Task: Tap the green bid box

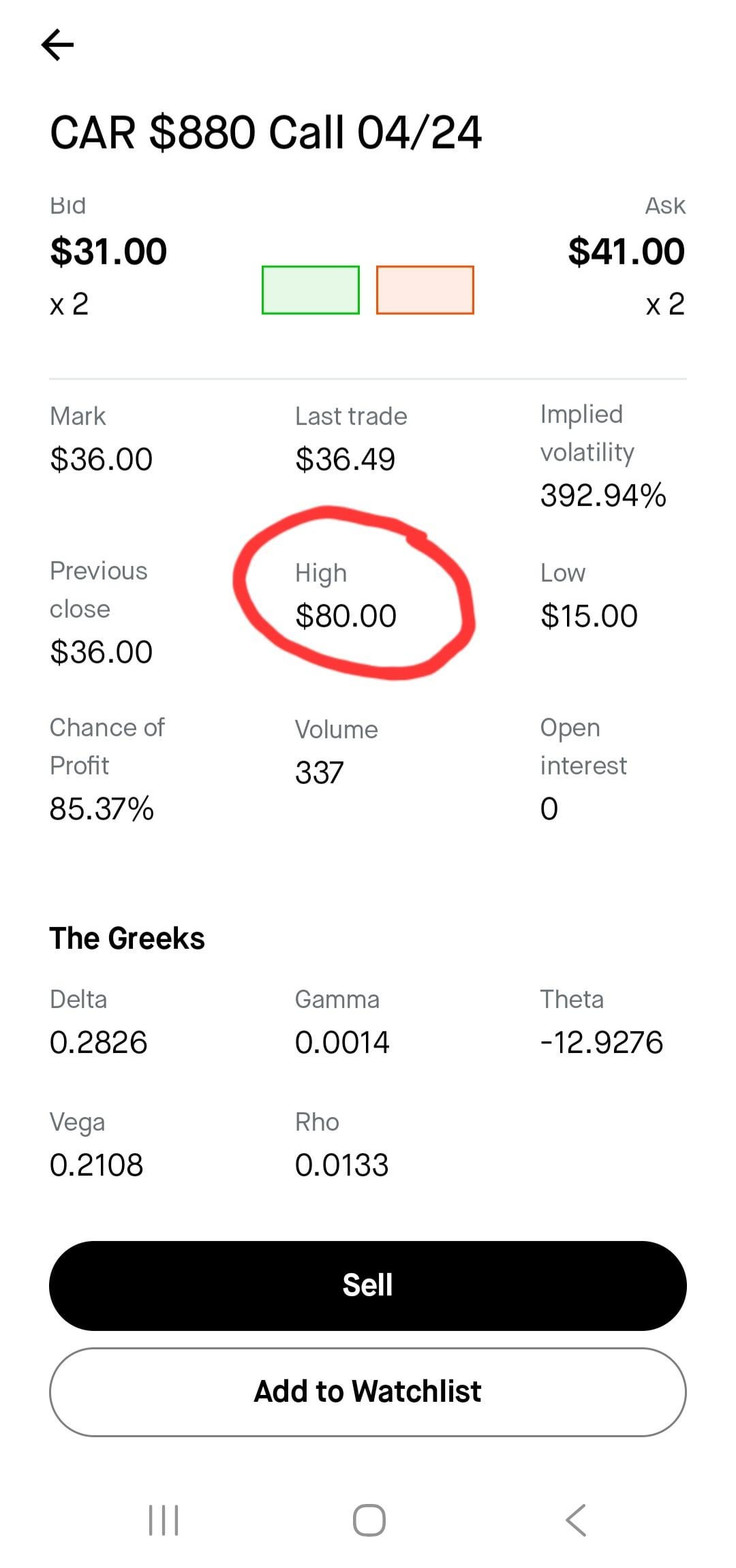Action: [x=311, y=290]
